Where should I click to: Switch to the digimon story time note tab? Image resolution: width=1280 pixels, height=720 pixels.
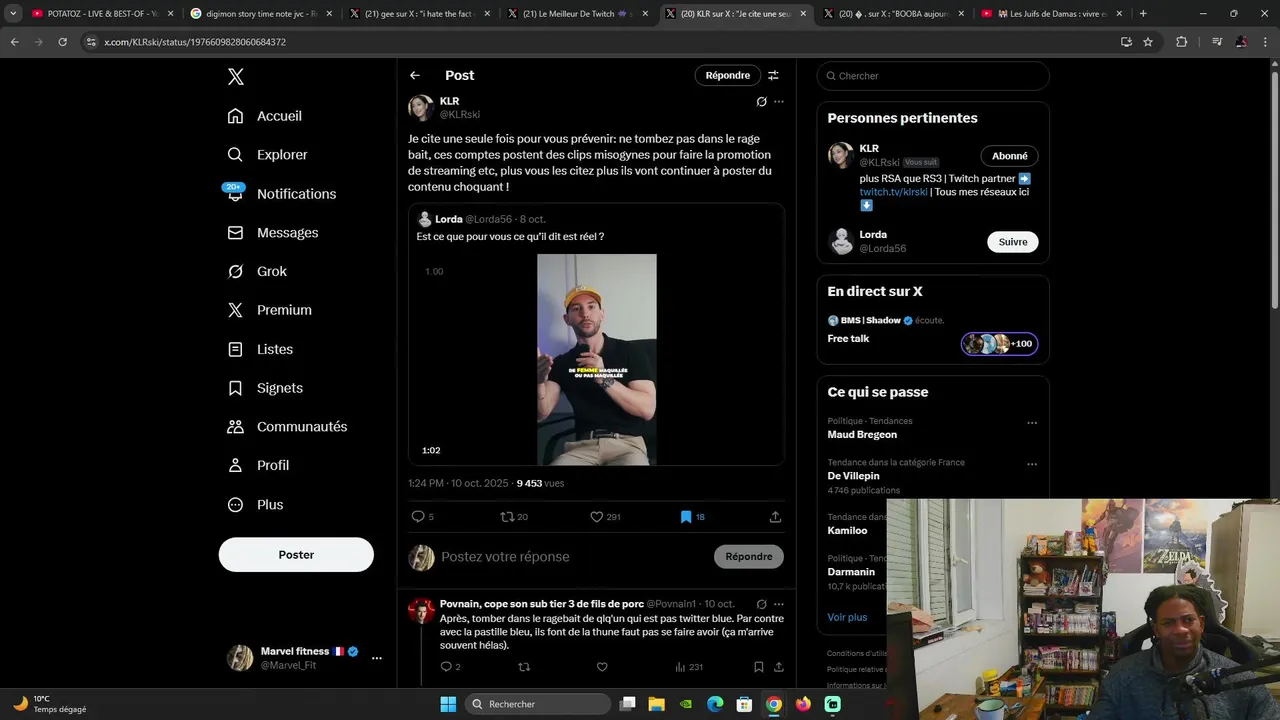coord(260,14)
